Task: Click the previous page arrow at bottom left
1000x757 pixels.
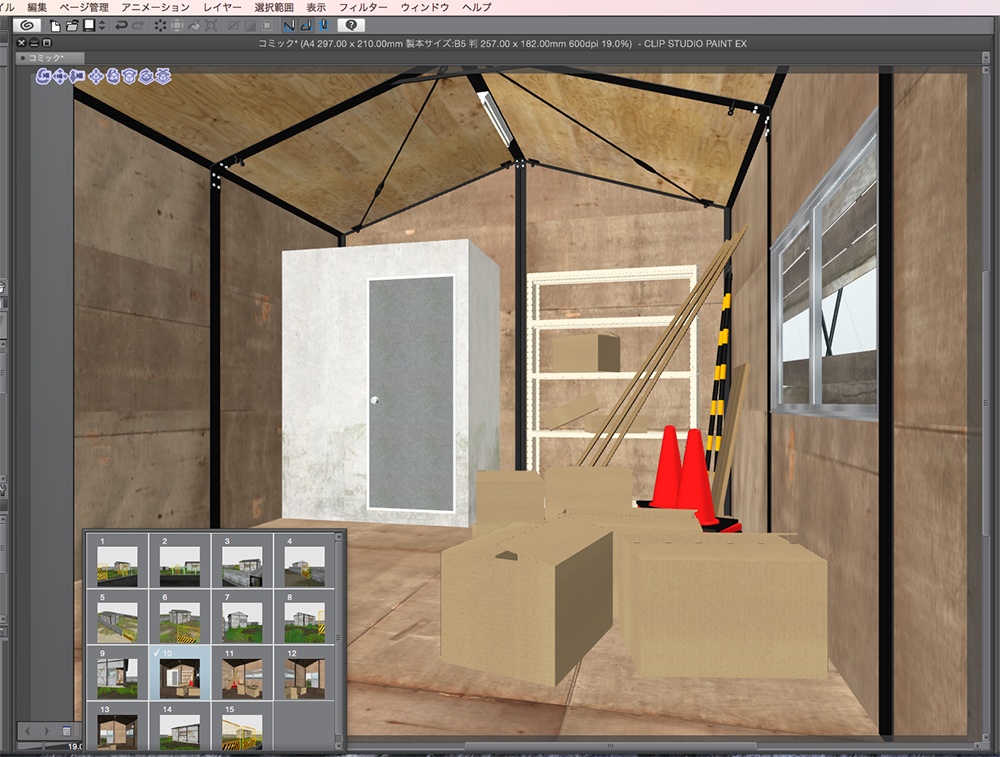Action: 27,730
